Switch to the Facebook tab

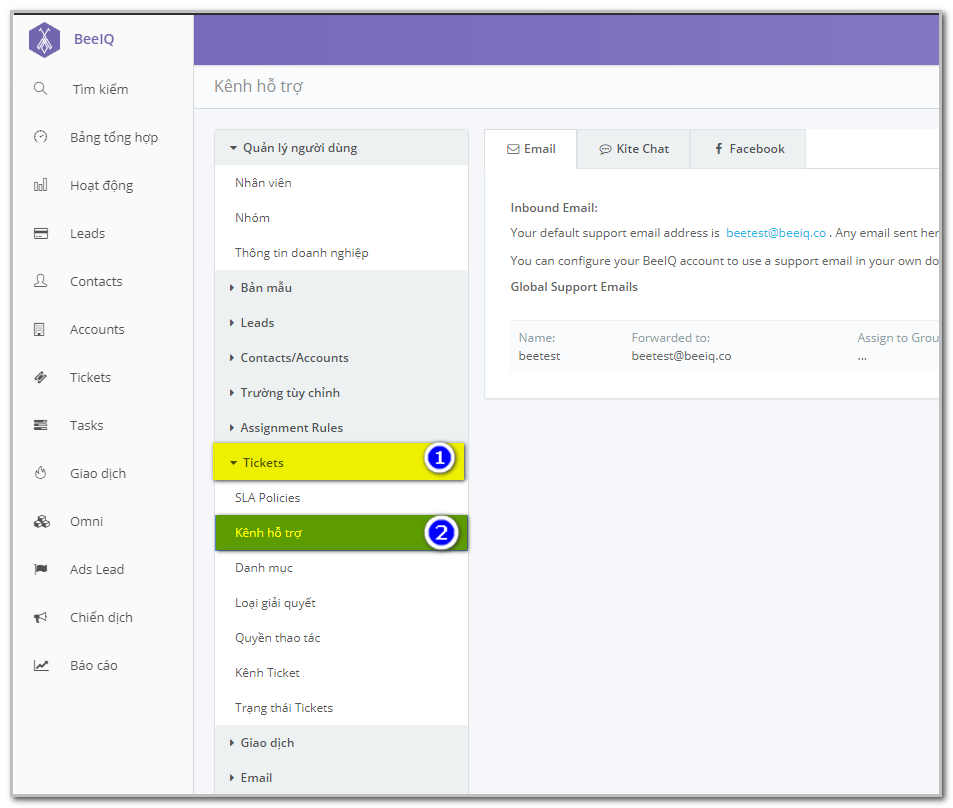pos(748,149)
